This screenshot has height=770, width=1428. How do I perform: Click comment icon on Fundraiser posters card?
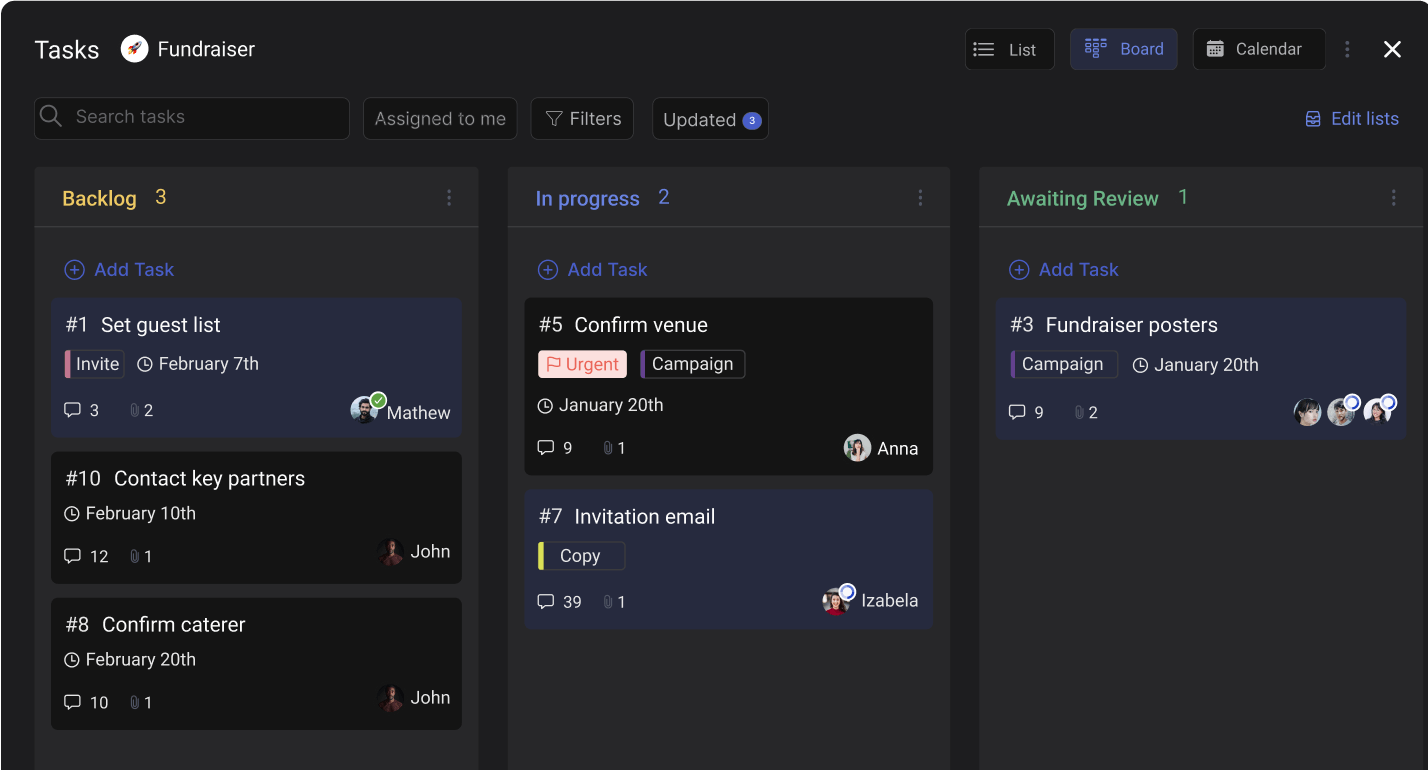tap(1017, 412)
